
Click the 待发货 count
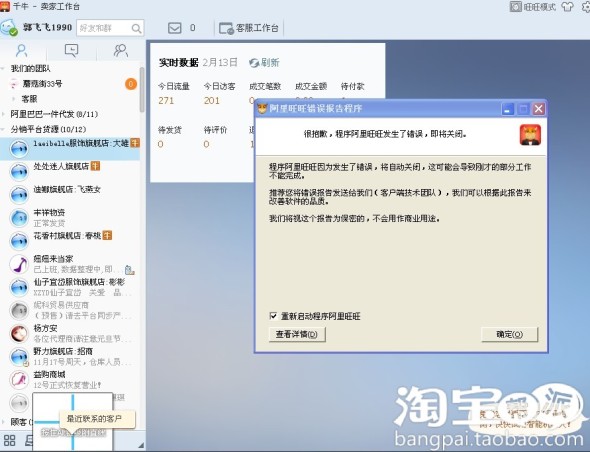coord(161,144)
